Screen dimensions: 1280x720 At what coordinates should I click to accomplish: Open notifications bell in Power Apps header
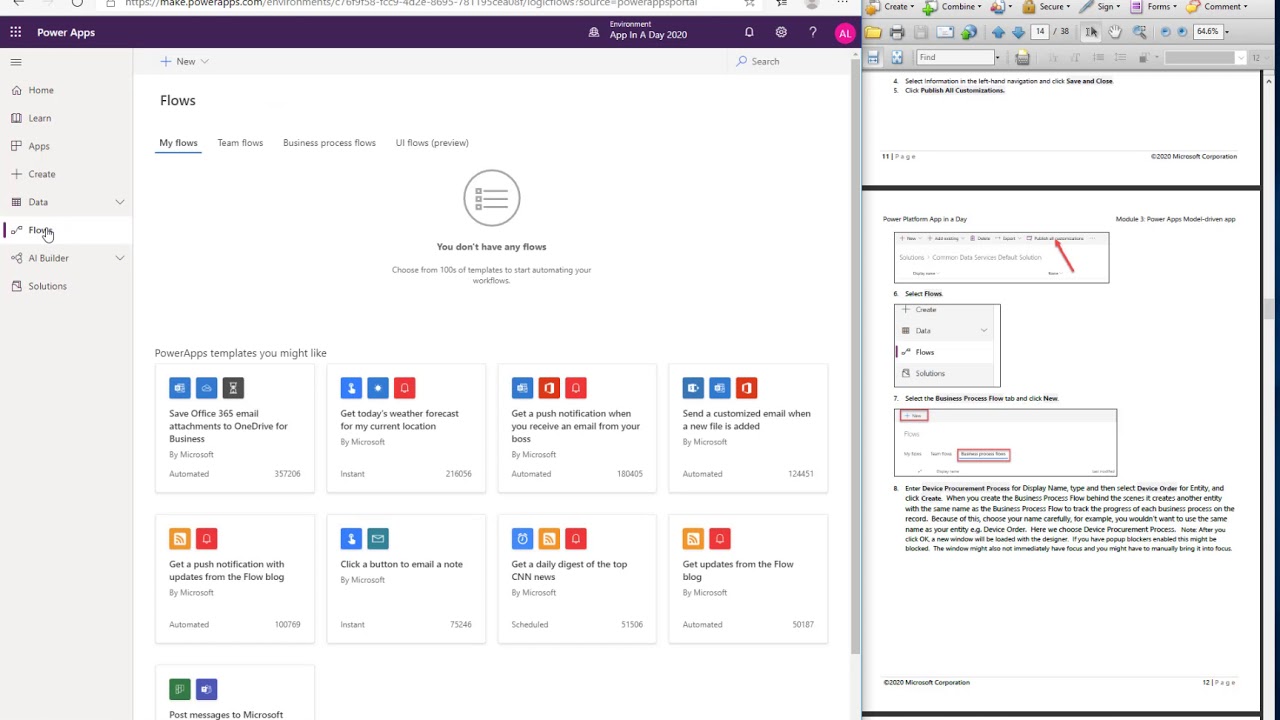click(749, 33)
